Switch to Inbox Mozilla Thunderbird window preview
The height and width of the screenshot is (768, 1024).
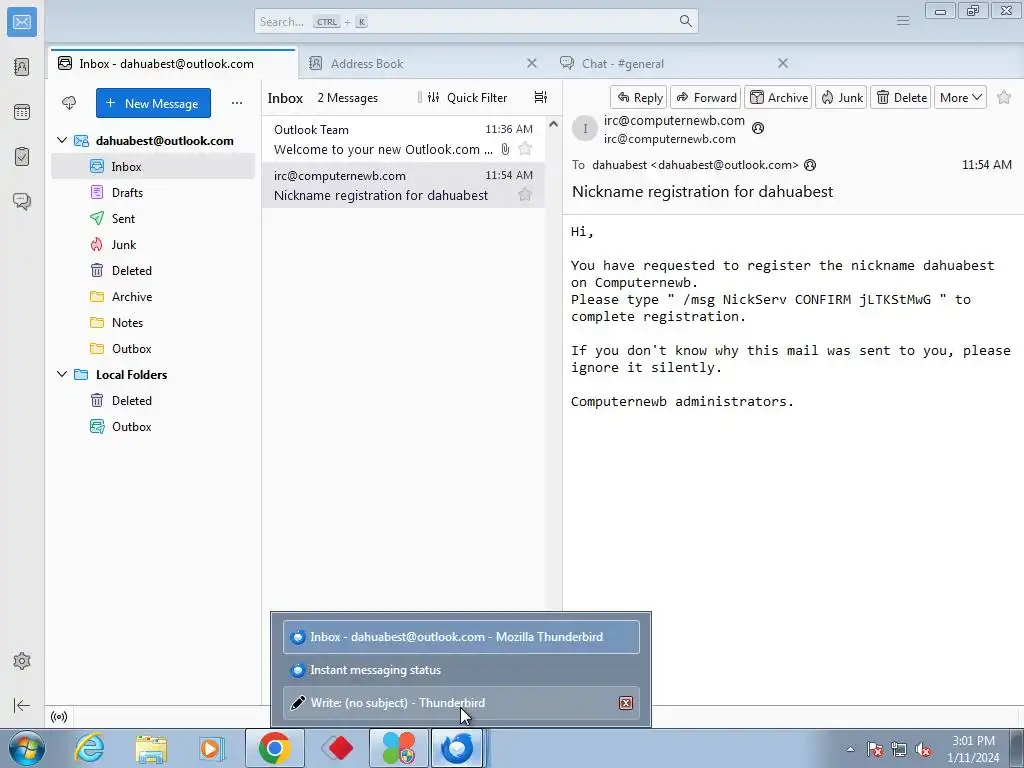pyautogui.click(x=461, y=637)
